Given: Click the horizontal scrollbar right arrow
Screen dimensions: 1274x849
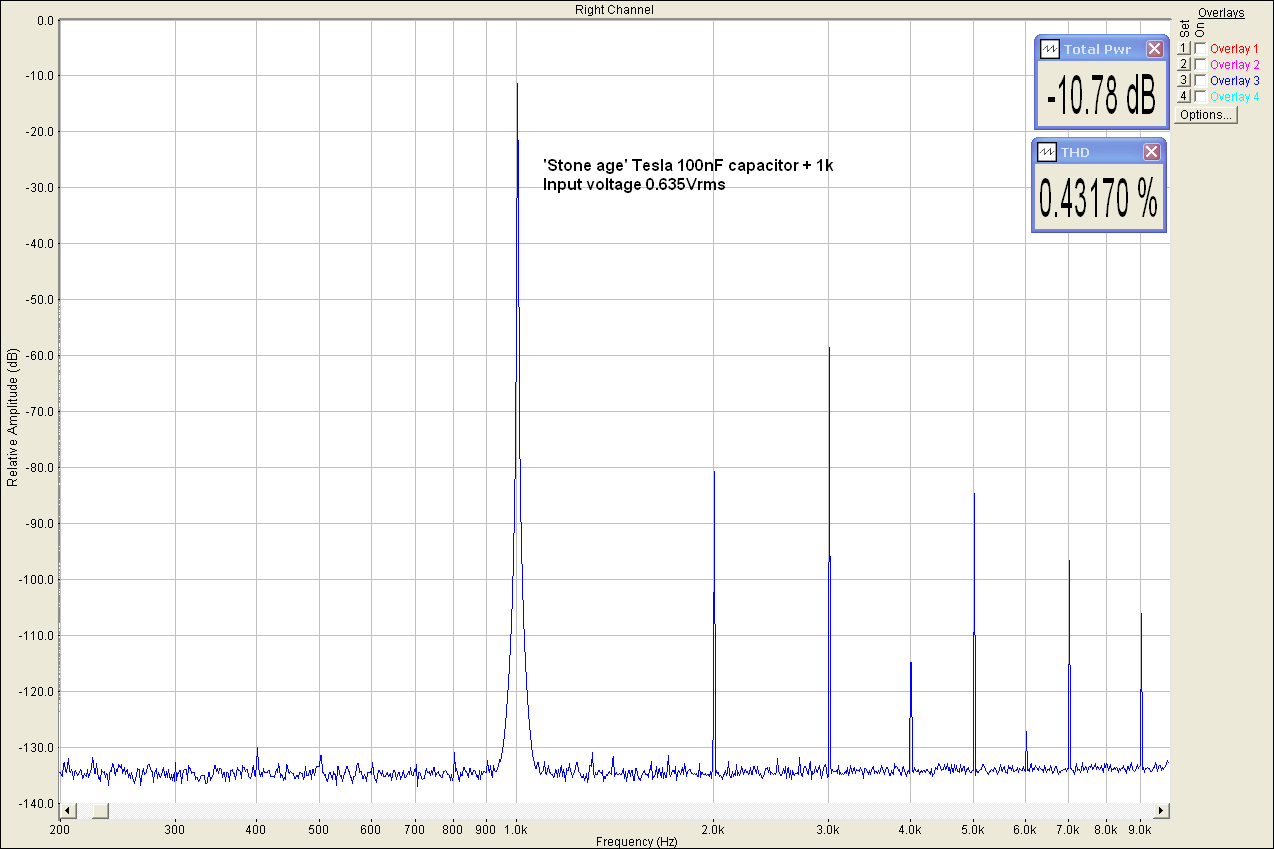Looking at the screenshot, I should pyautogui.click(x=1160, y=810).
